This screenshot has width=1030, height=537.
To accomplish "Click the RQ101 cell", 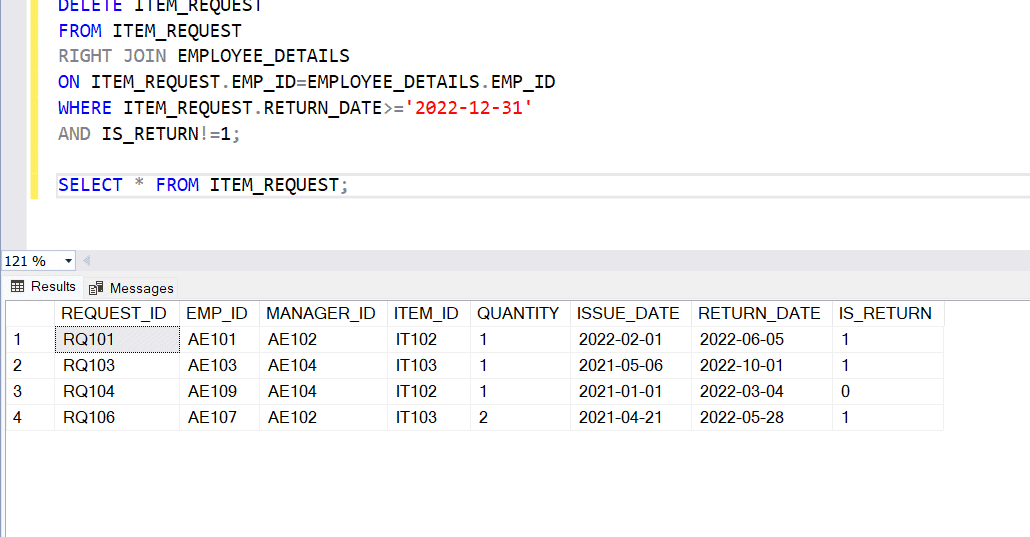I will pyautogui.click(x=117, y=340).
